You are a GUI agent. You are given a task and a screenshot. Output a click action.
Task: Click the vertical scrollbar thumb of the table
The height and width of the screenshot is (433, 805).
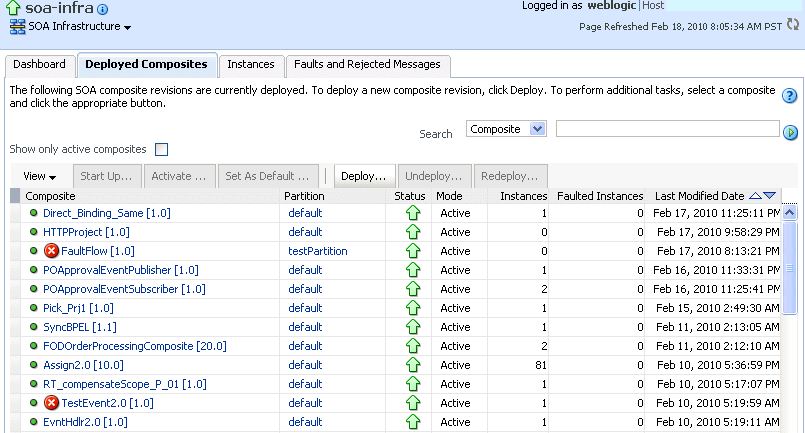pyautogui.click(x=790, y=267)
